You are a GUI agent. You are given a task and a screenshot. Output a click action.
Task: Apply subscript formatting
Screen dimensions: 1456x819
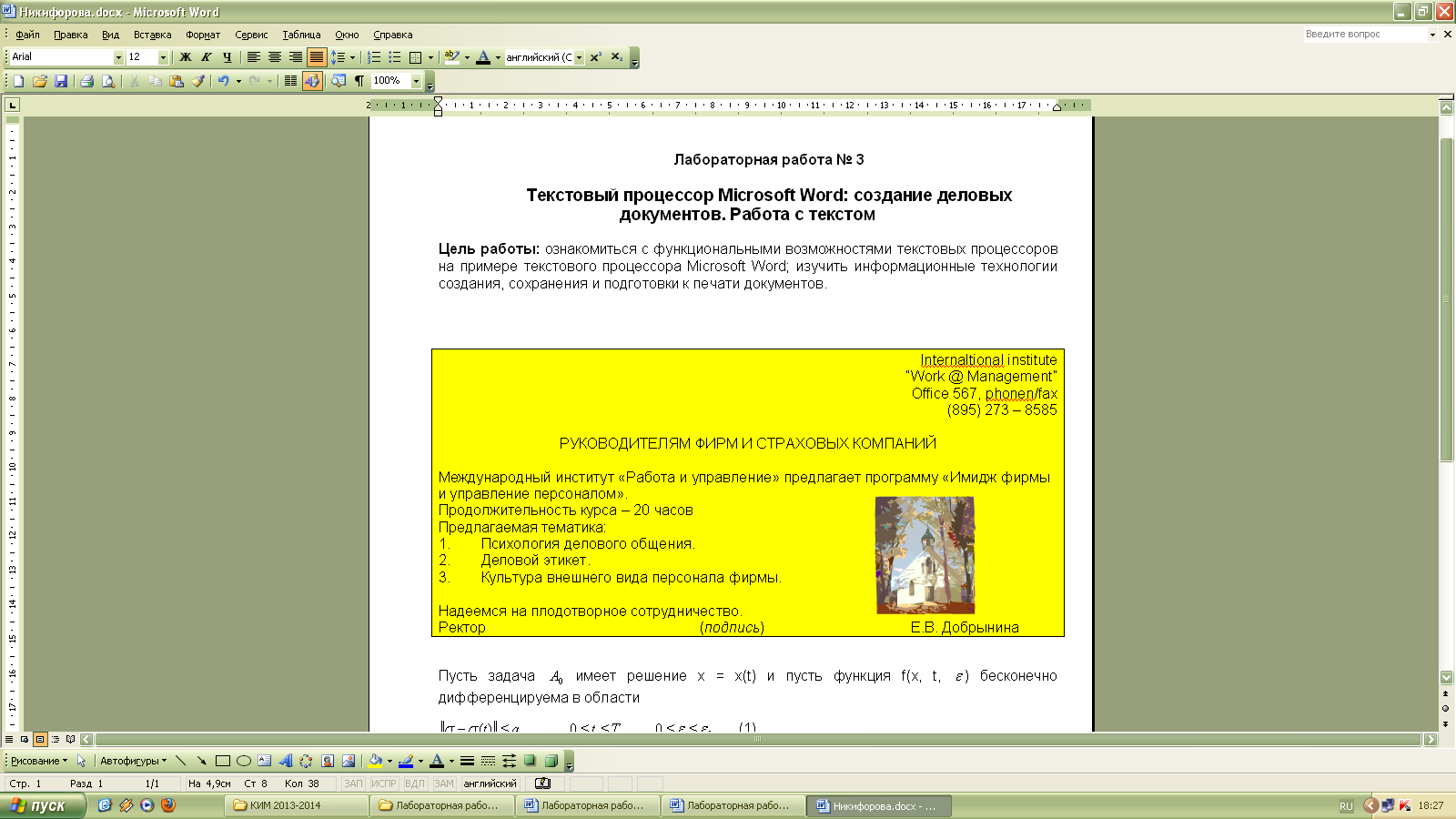(x=617, y=57)
